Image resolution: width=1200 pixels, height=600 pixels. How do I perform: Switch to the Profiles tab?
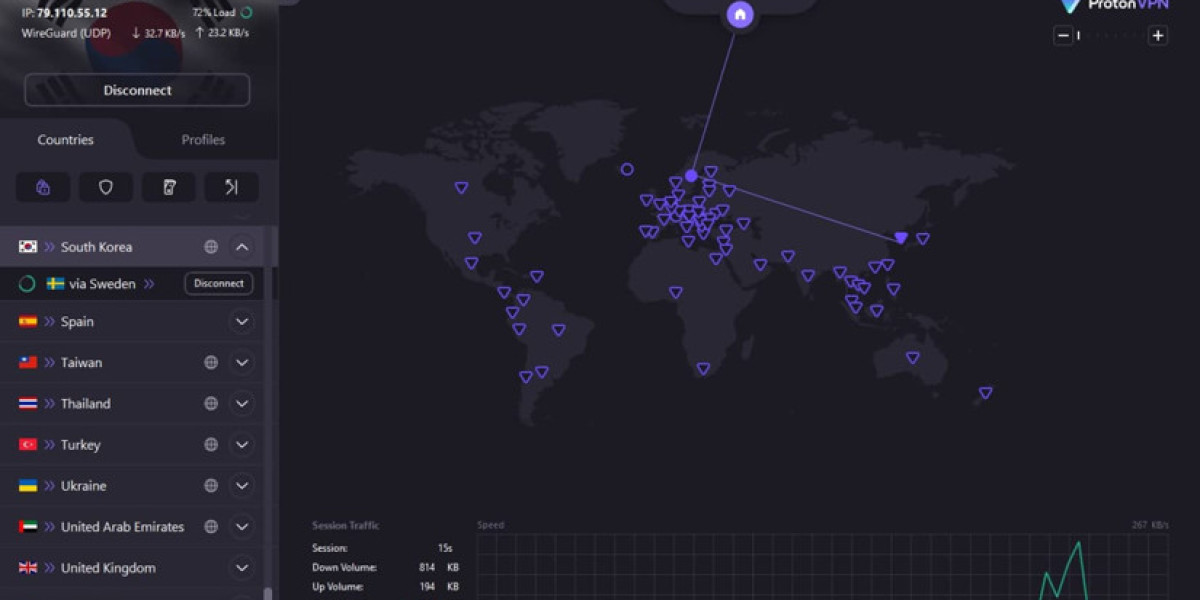(x=202, y=139)
